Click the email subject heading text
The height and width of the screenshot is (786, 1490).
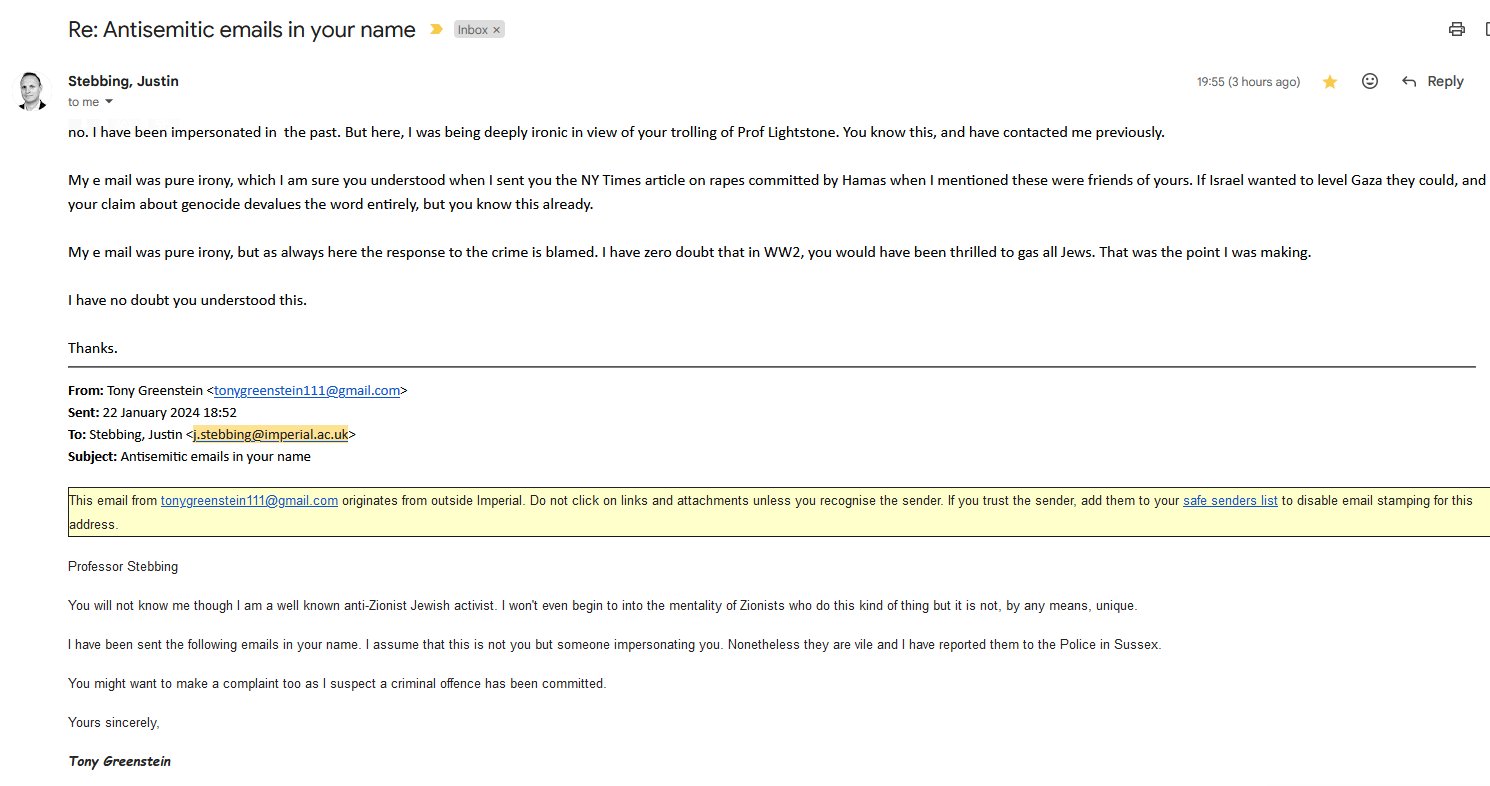pyautogui.click(x=242, y=30)
